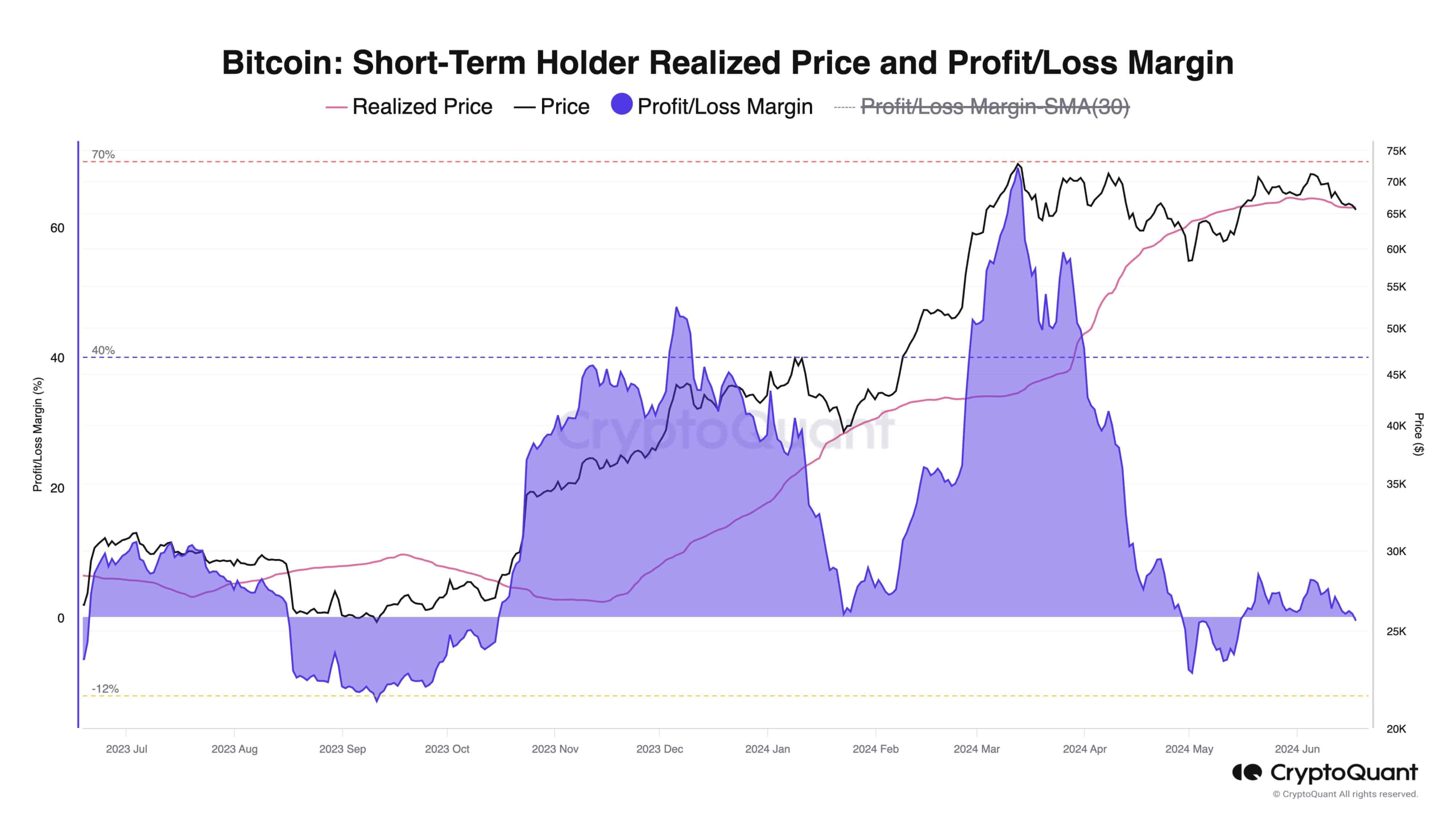Screen dimensions: 1456x819
Task: Click the copyright notice under the logo
Action: pyautogui.click(x=1345, y=794)
